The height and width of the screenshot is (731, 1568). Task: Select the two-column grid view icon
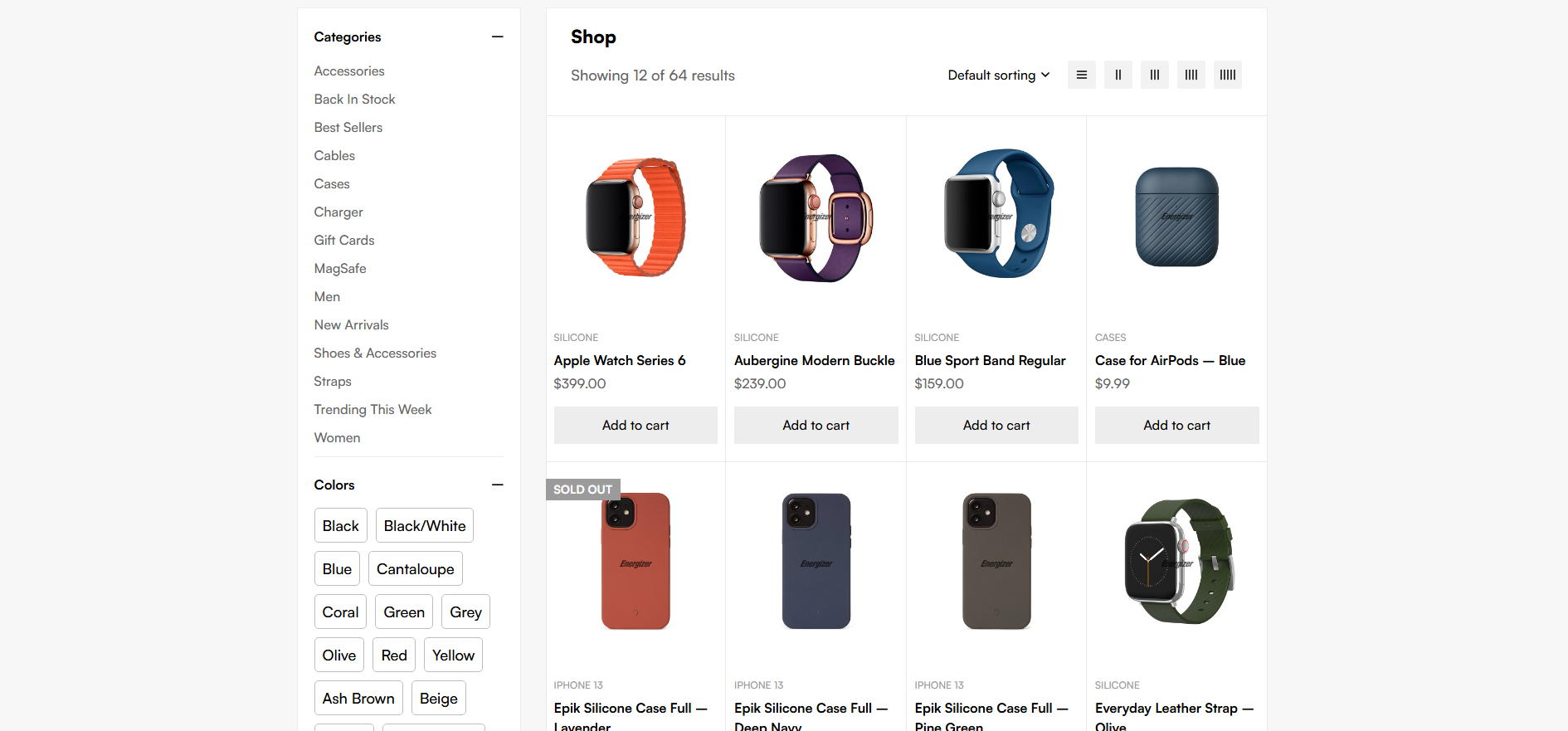(x=1118, y=75)
